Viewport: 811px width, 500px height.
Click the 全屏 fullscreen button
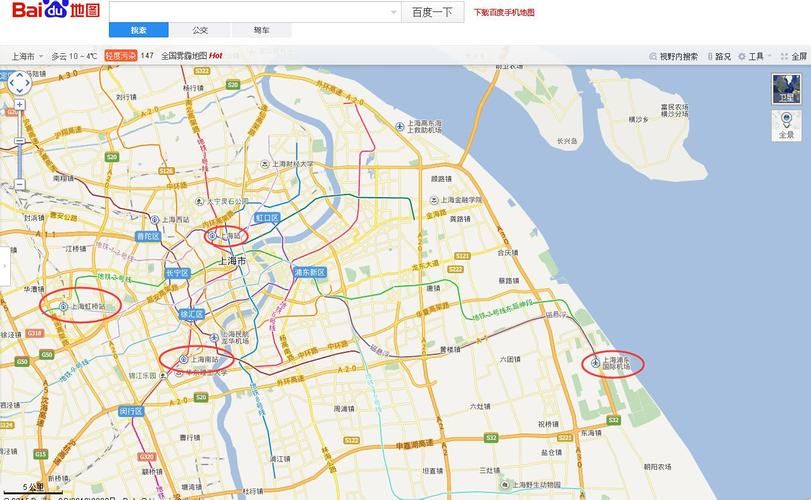tap(794, 56)
